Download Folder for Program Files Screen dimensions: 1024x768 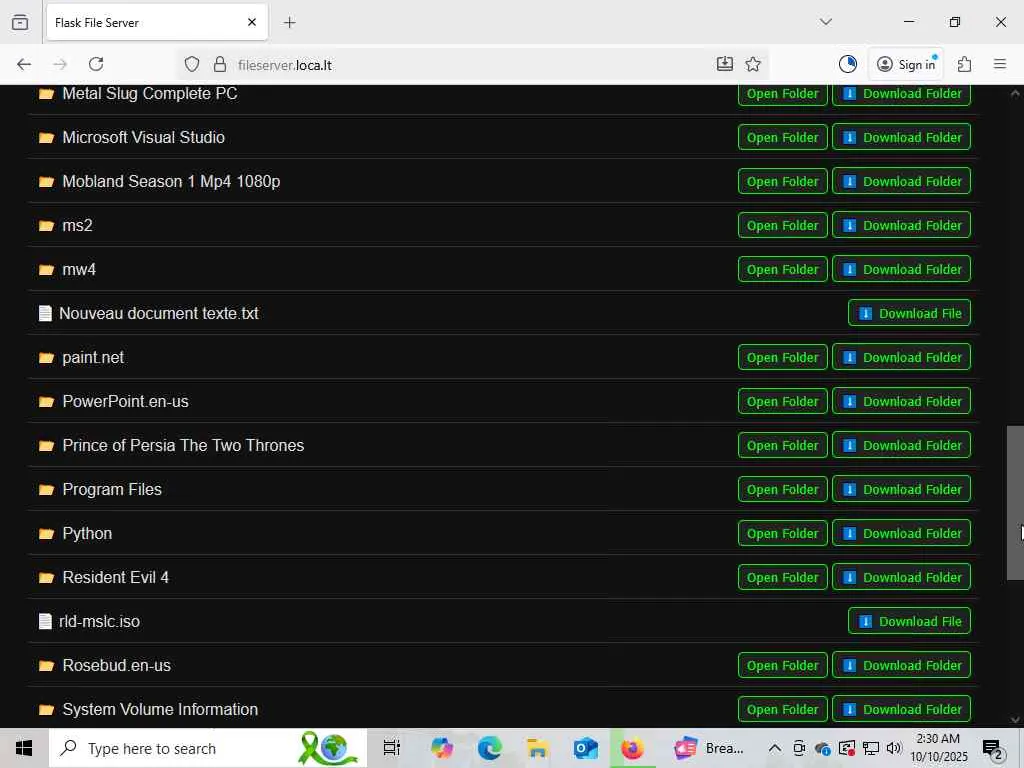[901, 489]
